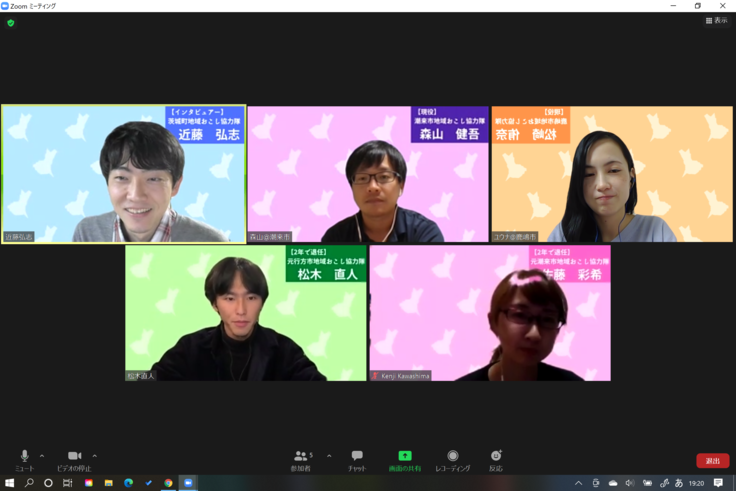
Task: Open the Windows Start menu
Action: click(x=9, y=483)
